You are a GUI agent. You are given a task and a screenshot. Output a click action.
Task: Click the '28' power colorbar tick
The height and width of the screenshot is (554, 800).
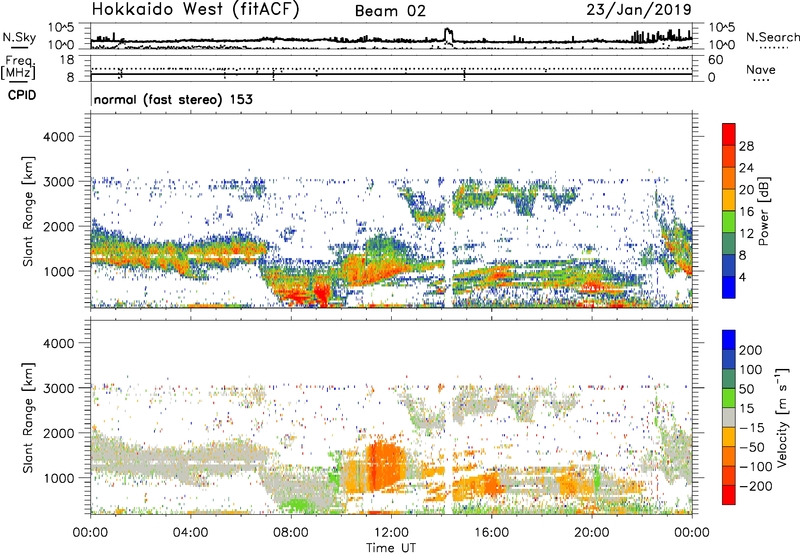click(x=746, y=146)
